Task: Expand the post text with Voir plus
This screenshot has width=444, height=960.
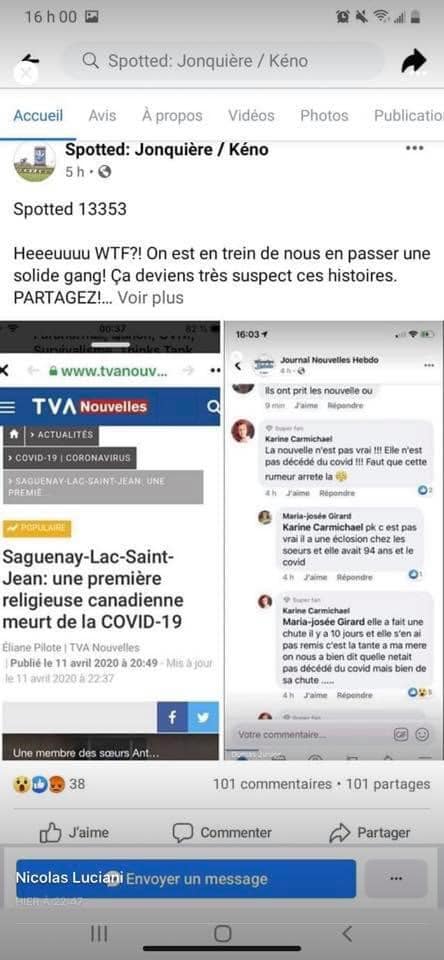Action: point(150,298)
